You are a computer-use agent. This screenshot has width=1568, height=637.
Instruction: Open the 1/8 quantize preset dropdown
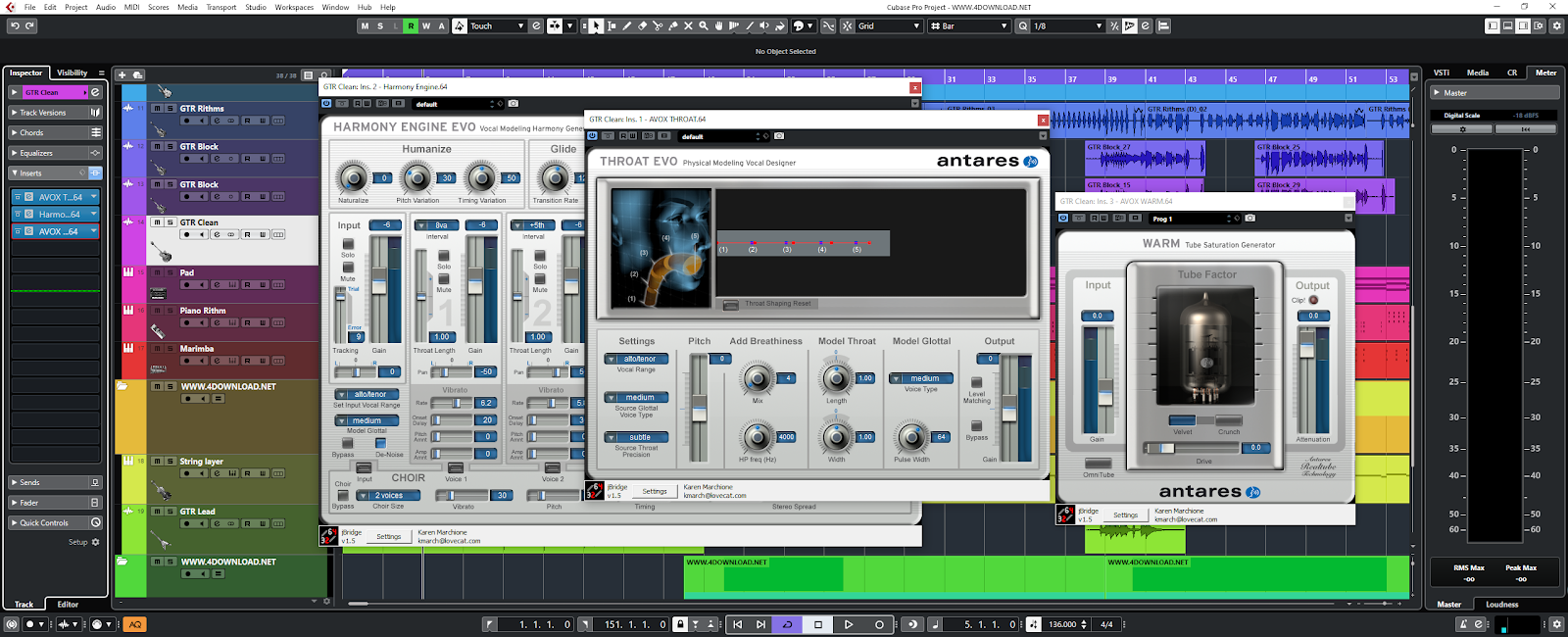1068,25
